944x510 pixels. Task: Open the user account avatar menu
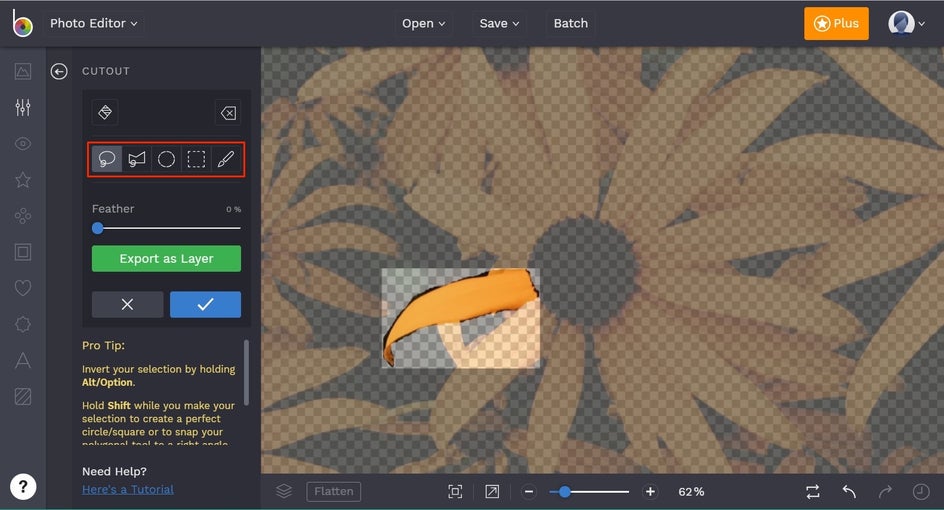pos(906,23)
